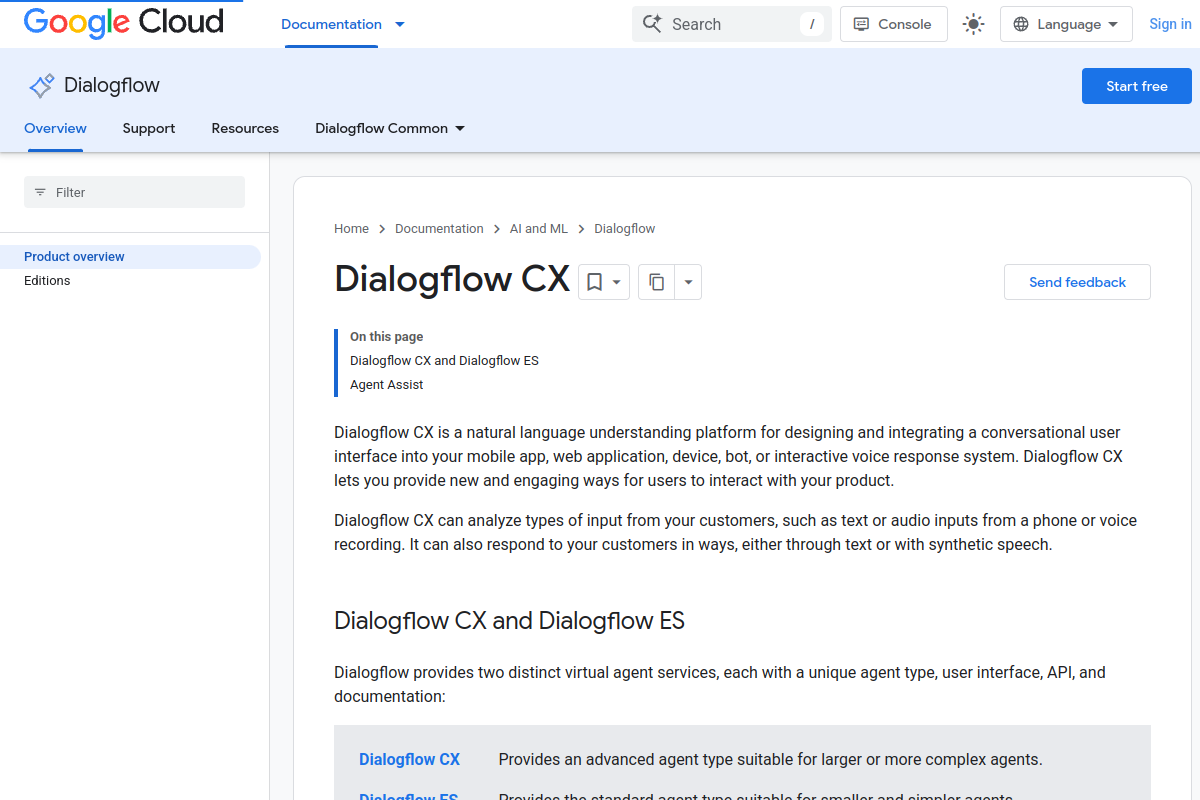Open the Documentation breadcrumb link
This screenshot has height=800, width=1200.
(439, 229)
